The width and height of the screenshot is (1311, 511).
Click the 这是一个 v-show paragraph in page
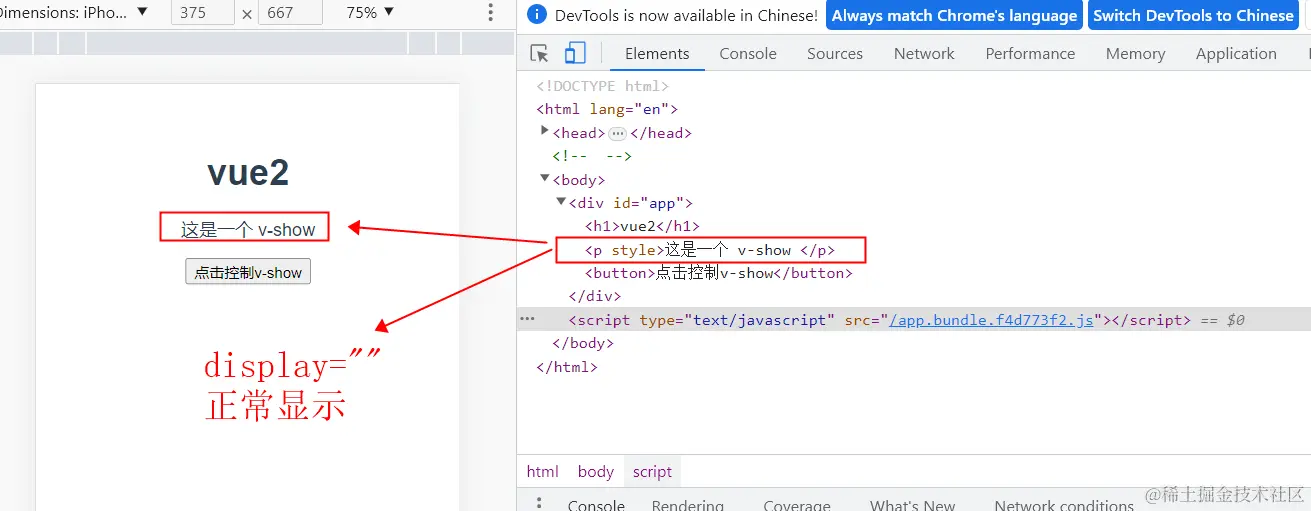click(x=248, y=229)
